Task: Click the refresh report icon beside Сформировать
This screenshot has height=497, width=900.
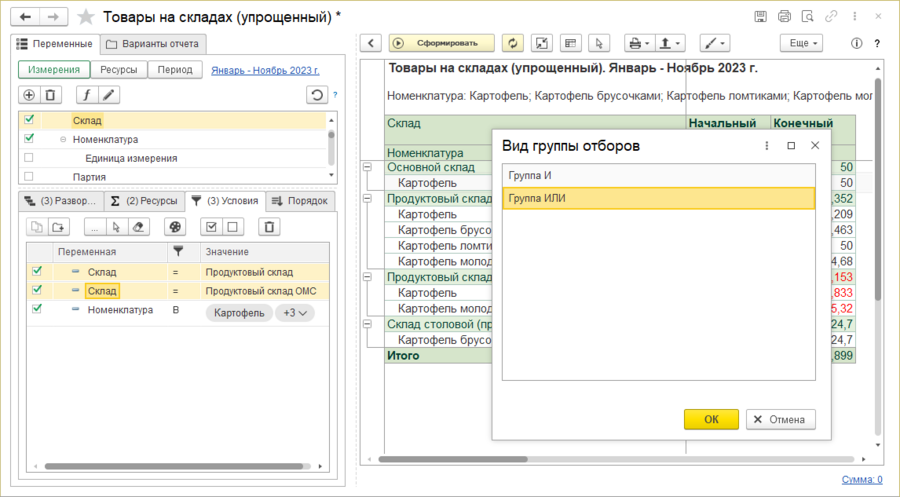Action: coord(514,43)
